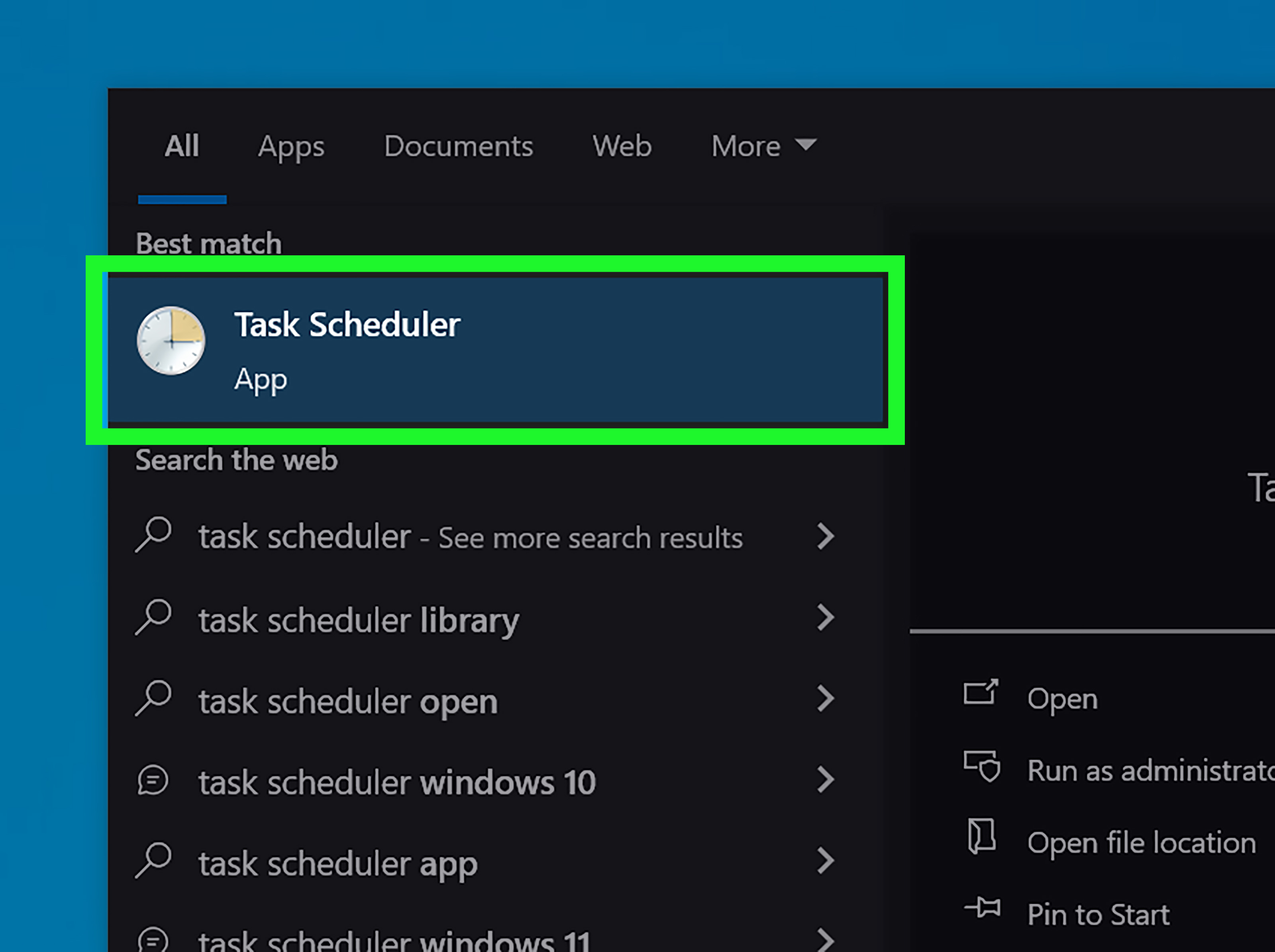1275x952 pixels.
Task: Click chat bubble icon beside windows 10 suggestion
Action: 153,781
